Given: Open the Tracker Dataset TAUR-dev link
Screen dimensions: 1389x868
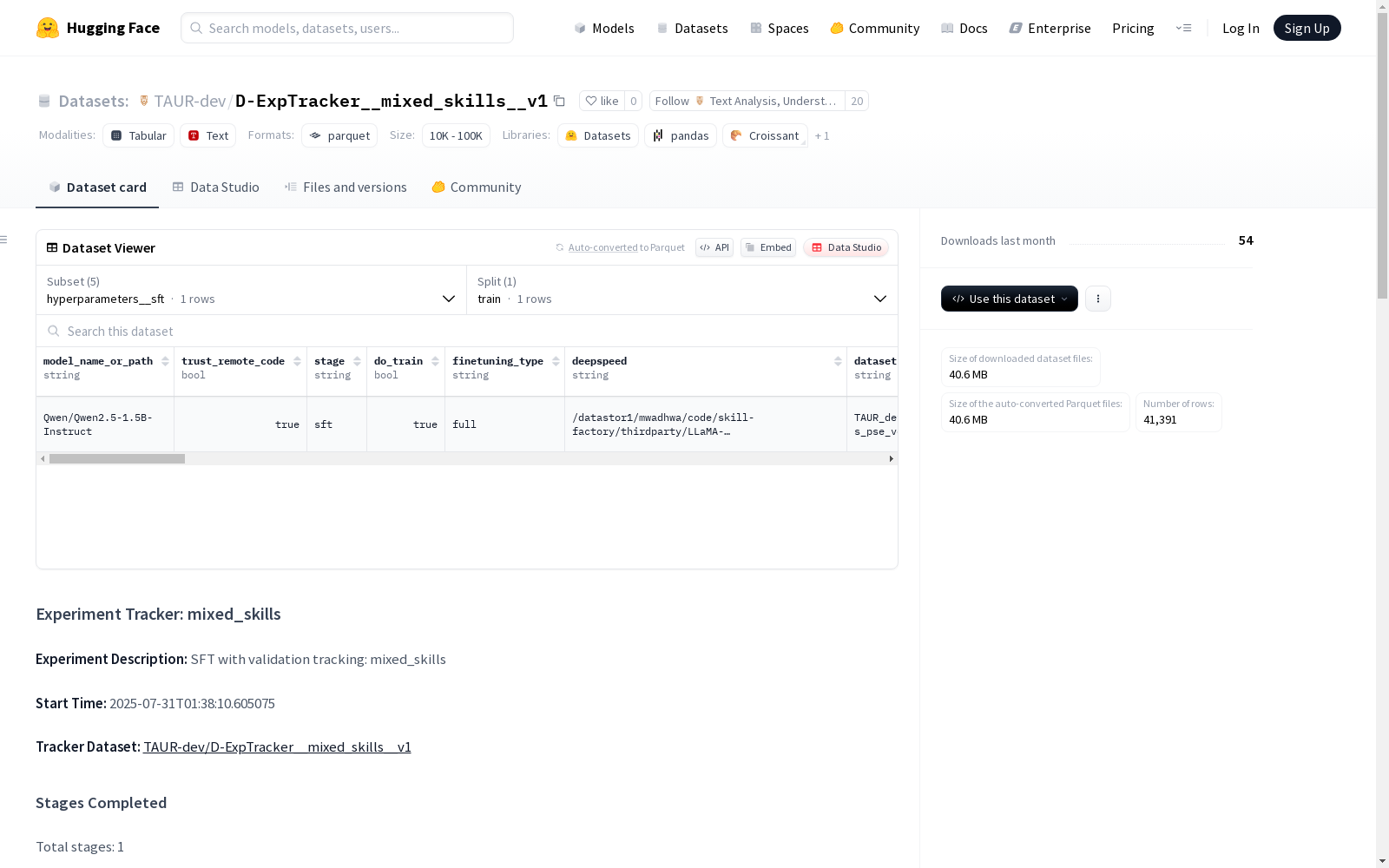Looking at the screenshot, I should pyautogui.click(x=277, y=746).
